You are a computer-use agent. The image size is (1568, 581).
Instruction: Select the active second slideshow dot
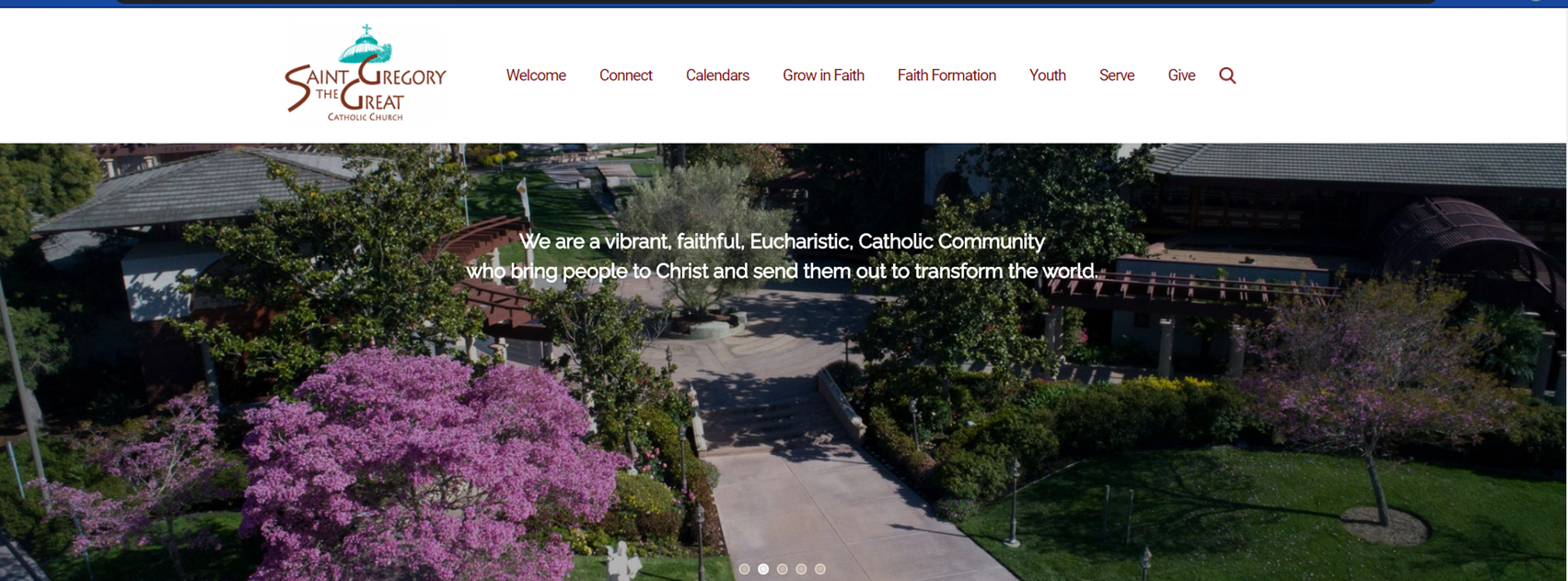coord(763,569)
